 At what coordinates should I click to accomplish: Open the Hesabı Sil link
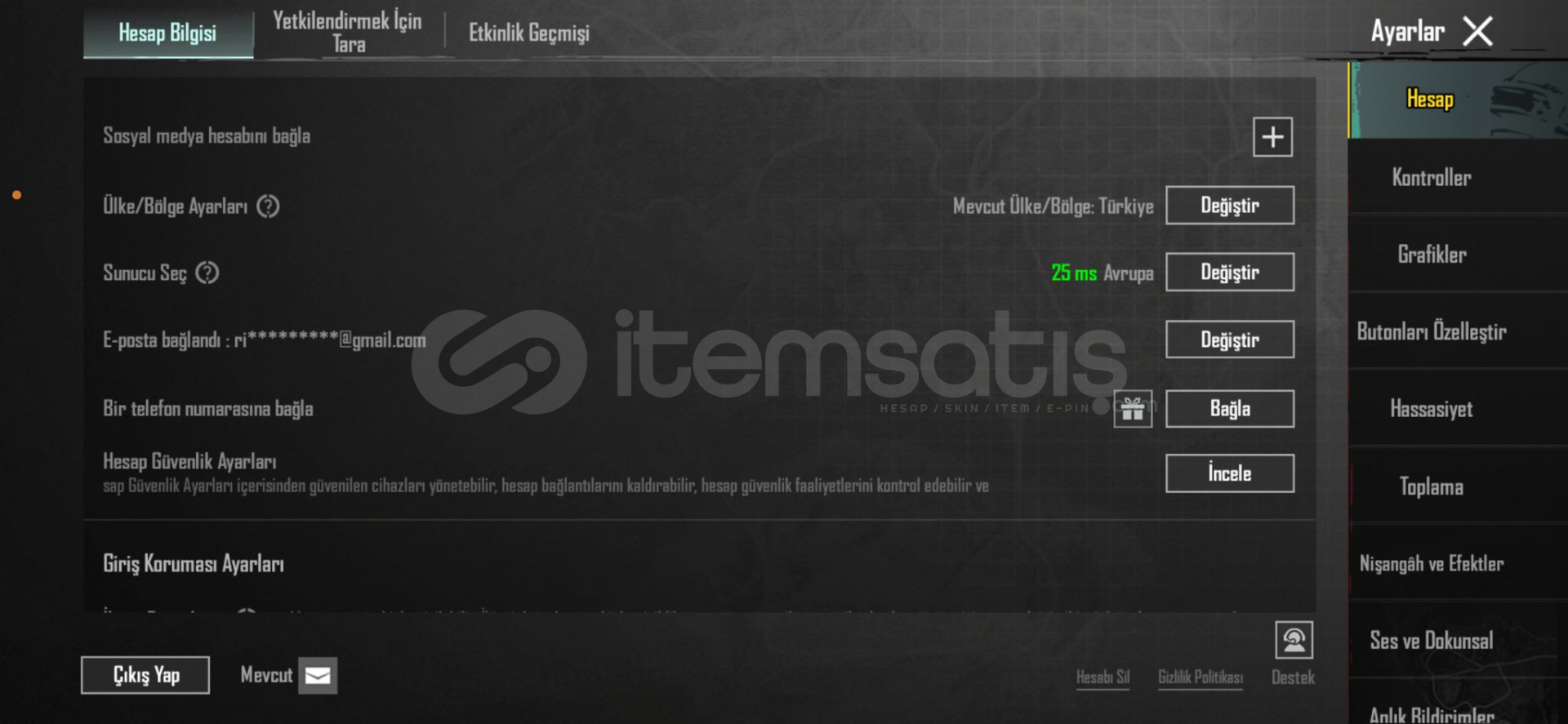pyautogui.click(x=1102, y=677)
